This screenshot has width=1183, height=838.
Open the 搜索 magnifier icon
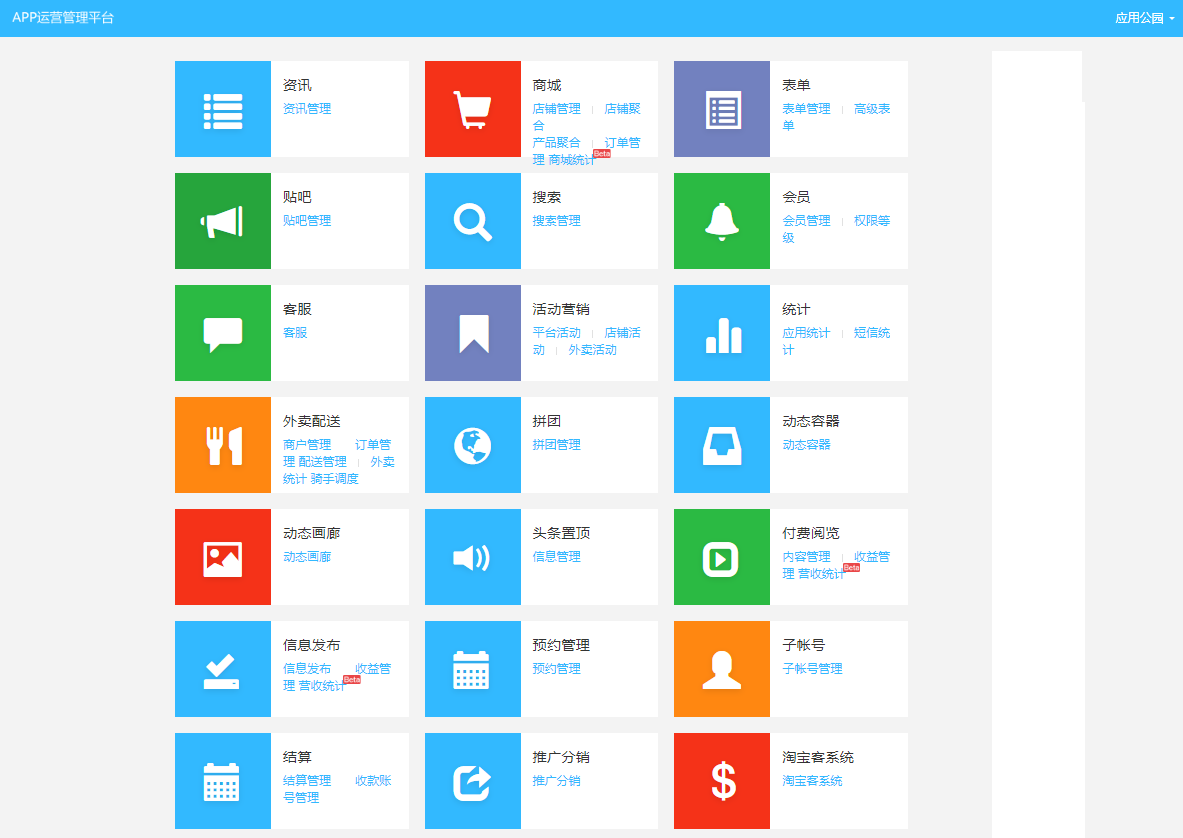coord(472,221)
